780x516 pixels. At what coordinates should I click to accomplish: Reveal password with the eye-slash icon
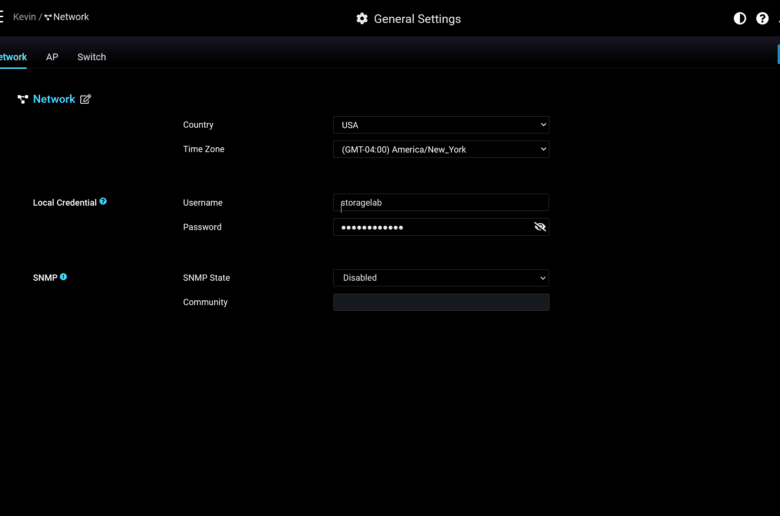(540, 227)
